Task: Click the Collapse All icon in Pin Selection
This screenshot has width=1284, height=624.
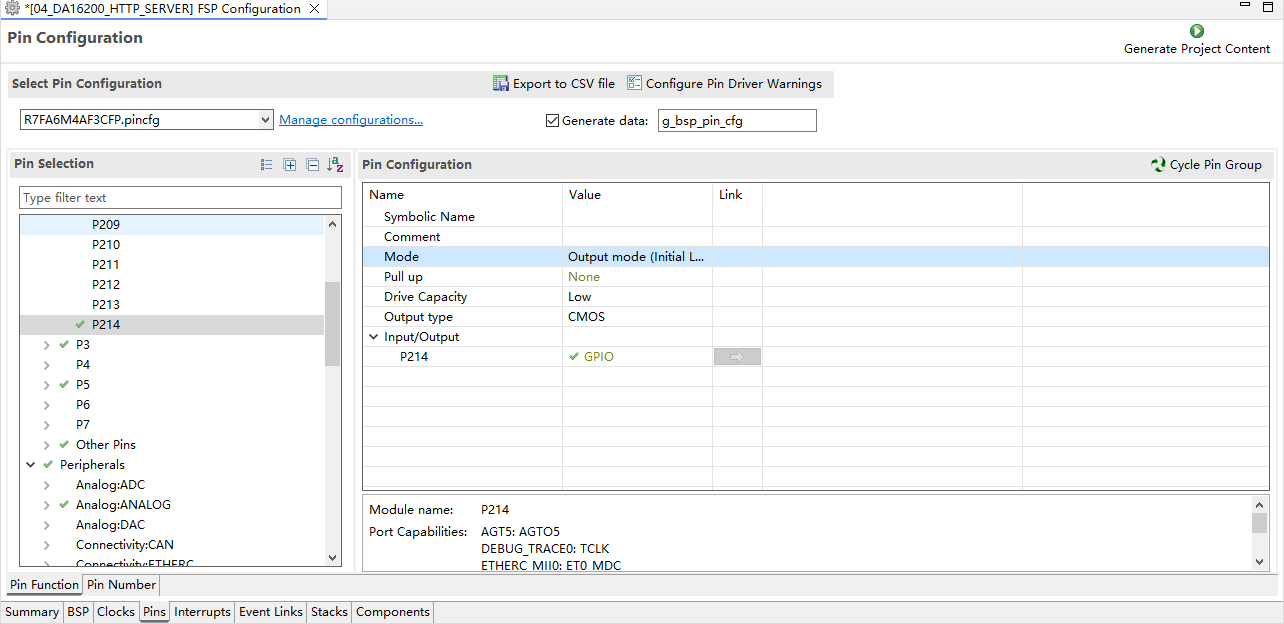Action: pyautogui.click(x=313, y=165)
